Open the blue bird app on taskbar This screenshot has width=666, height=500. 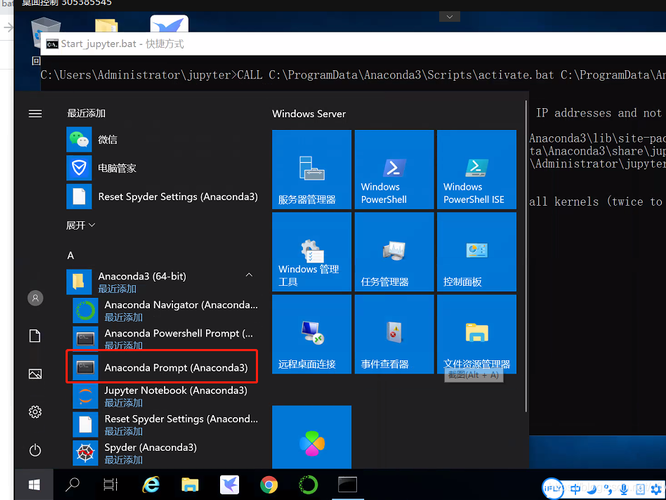tap(229, 485)
